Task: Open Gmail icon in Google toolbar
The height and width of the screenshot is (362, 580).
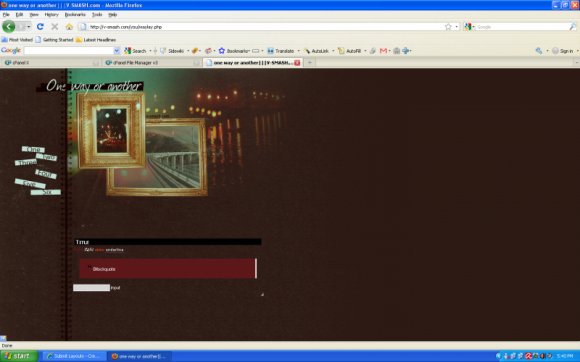Action: pos(383,51)
